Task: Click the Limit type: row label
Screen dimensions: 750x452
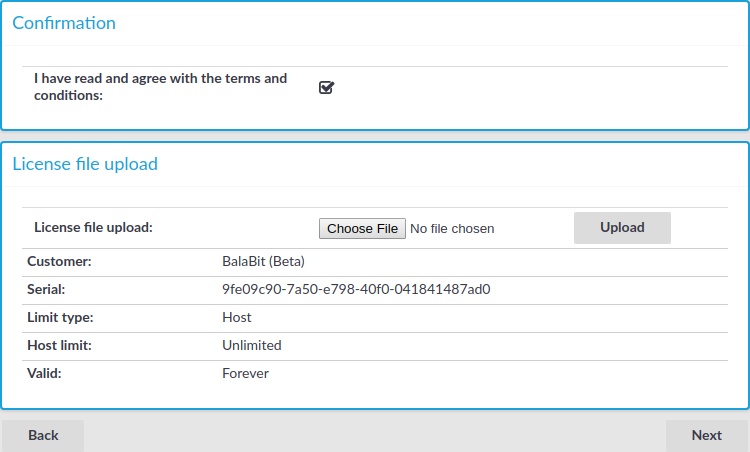Action: (60, 318)
